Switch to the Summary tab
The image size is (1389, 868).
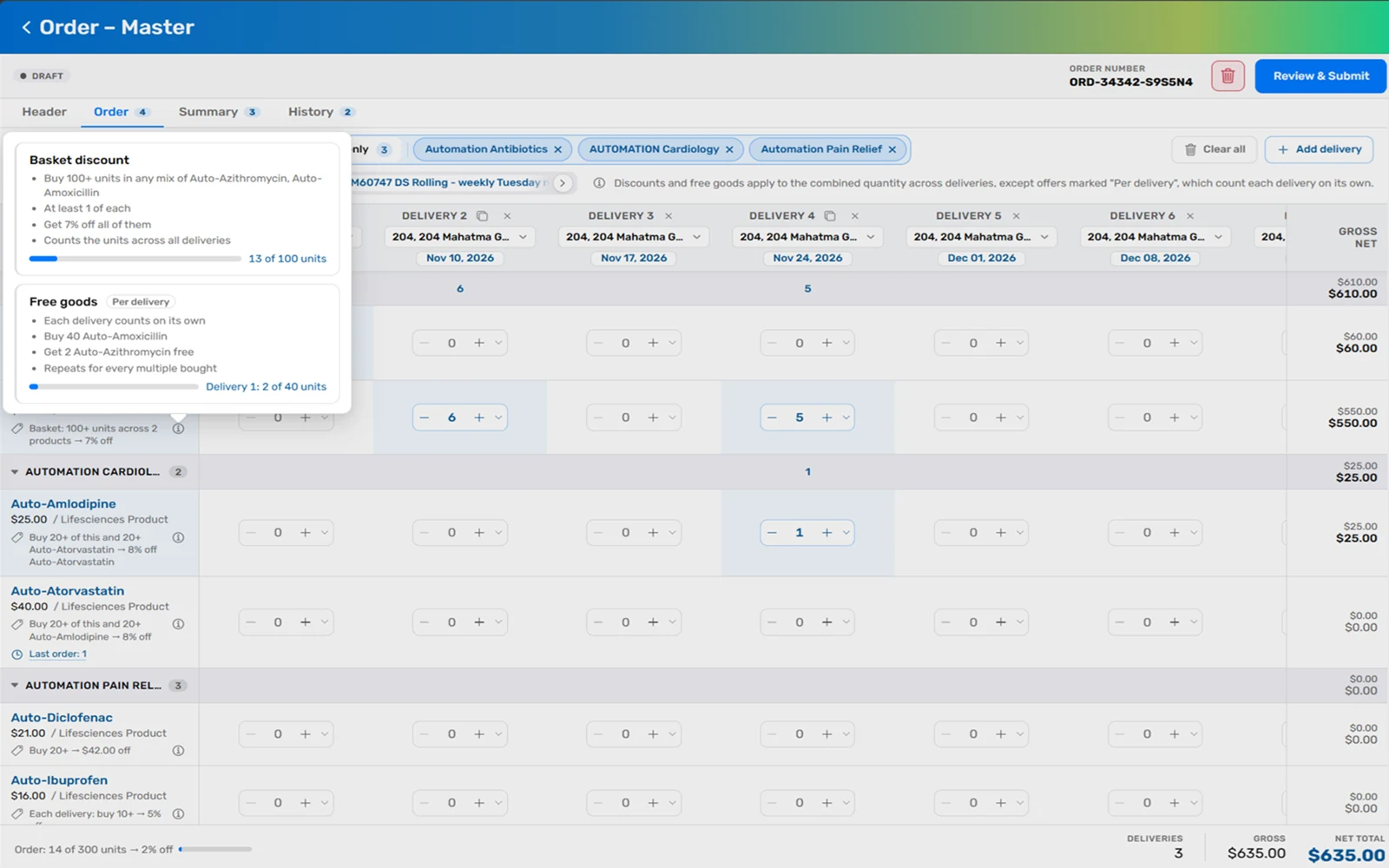click(x=218, y=112)
